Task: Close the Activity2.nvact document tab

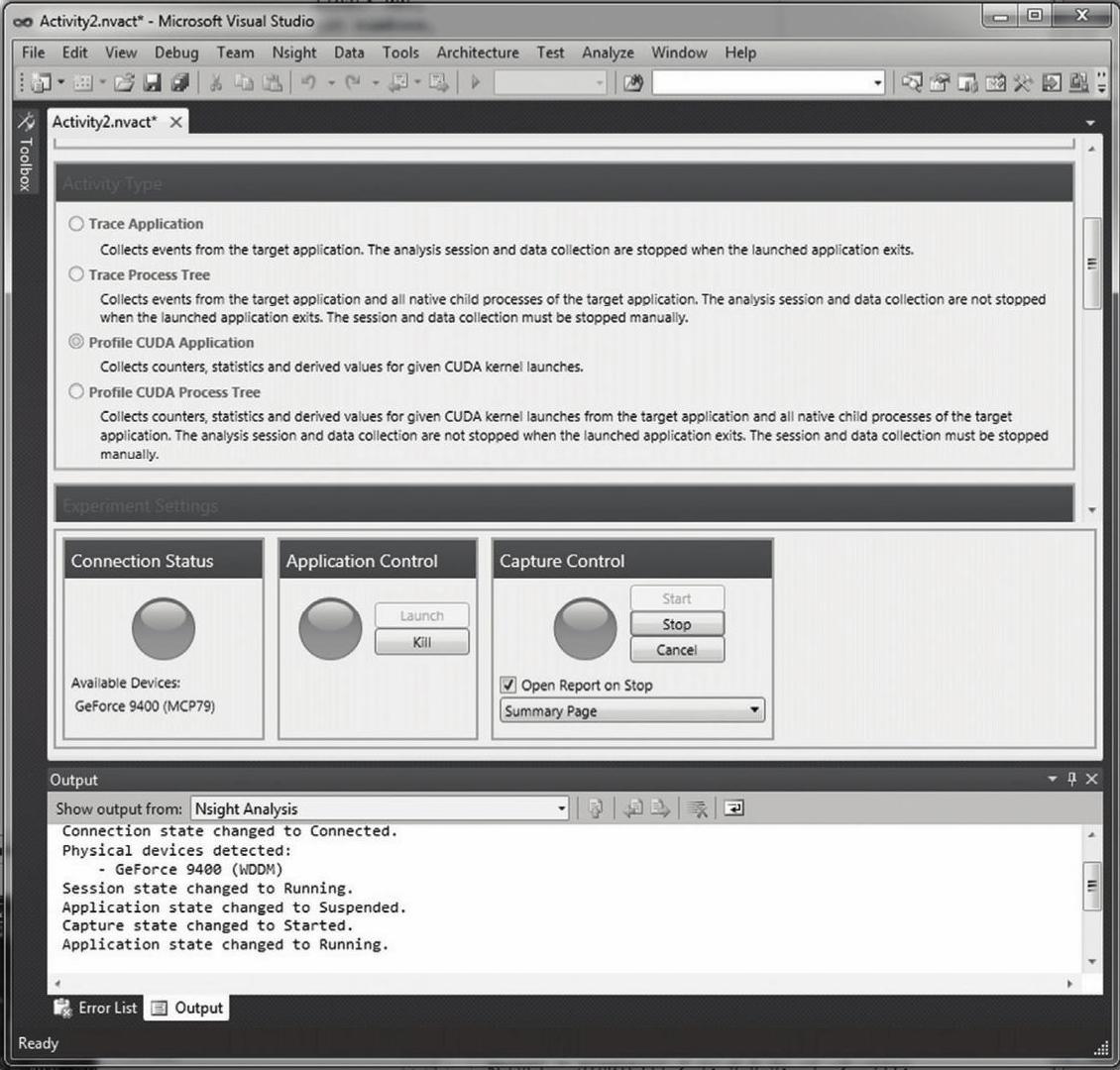Action: pos(175,122)
